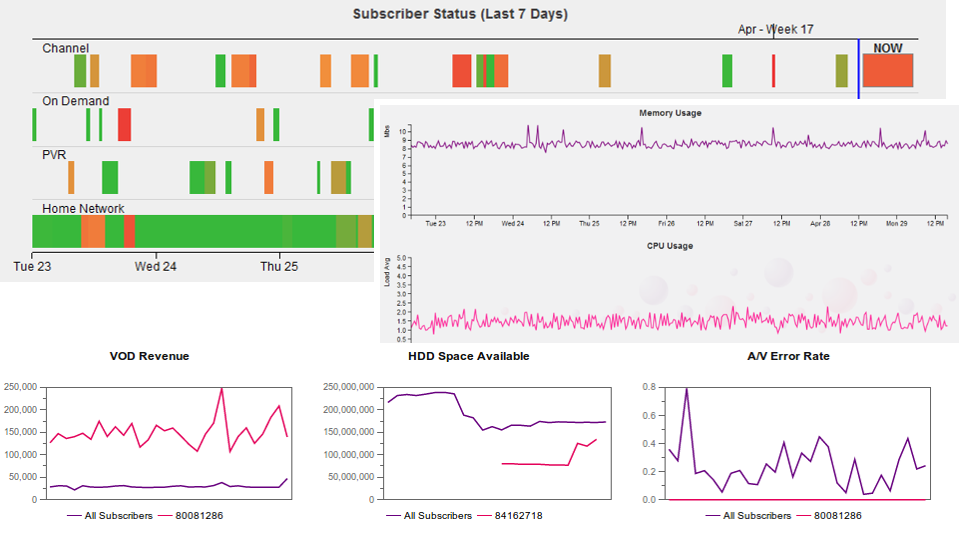Click the Channel row label
962x545 pixels.
click(66, 48)
